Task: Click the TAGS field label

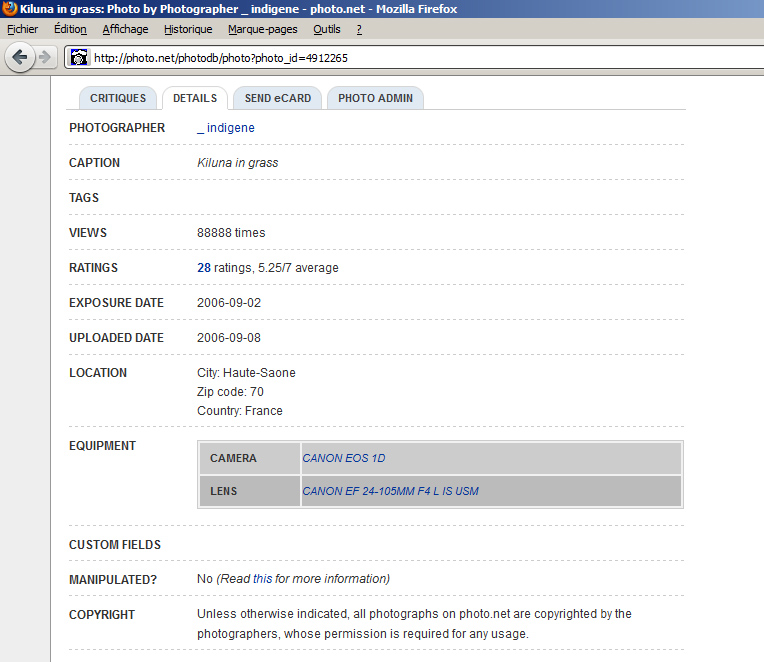Action: point(84,198)
